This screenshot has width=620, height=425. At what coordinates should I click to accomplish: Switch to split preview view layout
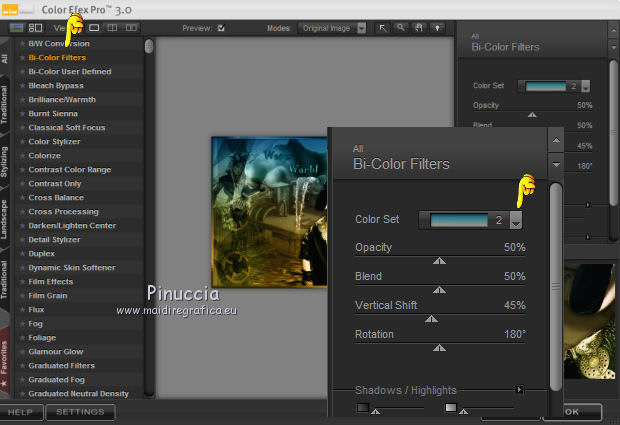pyautogui.click(x=112, y=28)
